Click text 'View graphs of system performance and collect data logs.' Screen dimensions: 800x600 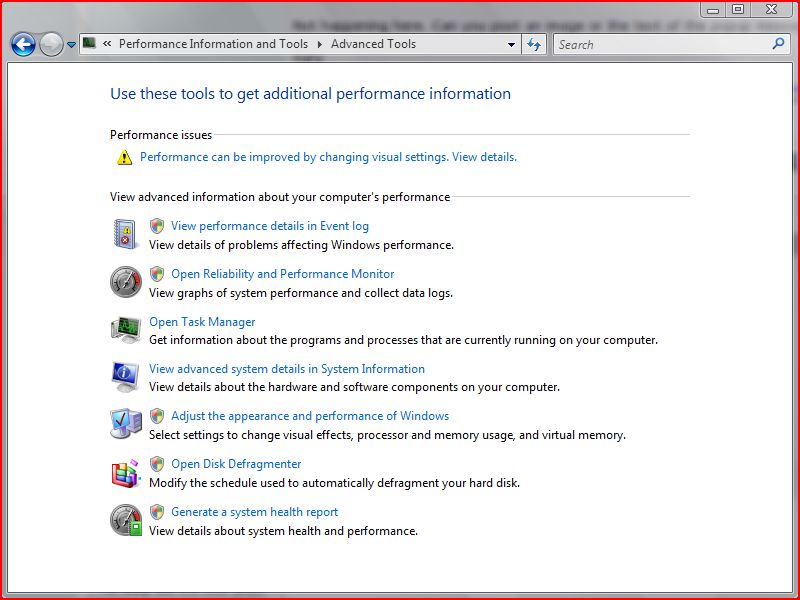[301, 293]
